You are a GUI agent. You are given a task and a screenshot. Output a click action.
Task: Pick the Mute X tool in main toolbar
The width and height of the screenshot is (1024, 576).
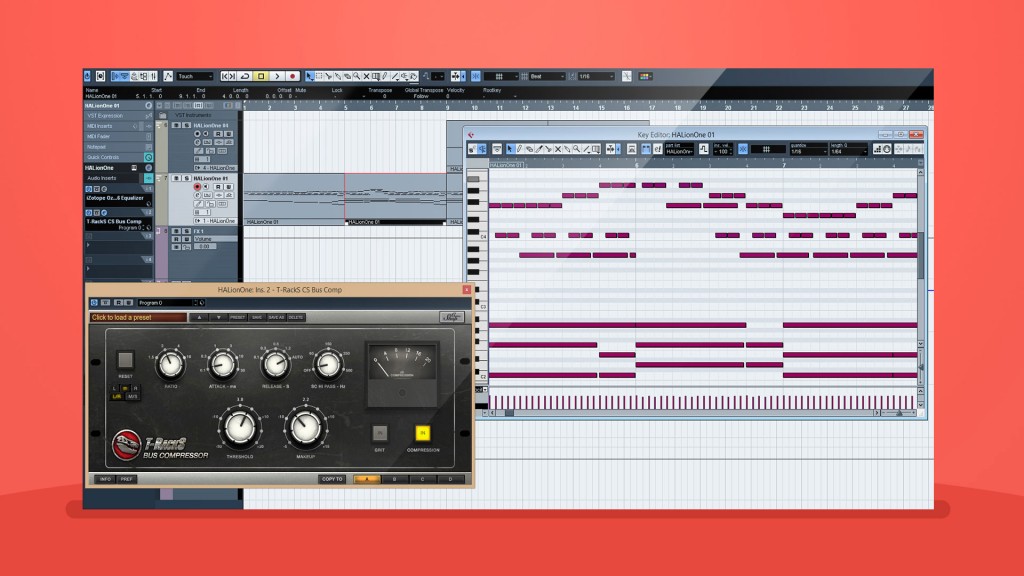(366, 76)
